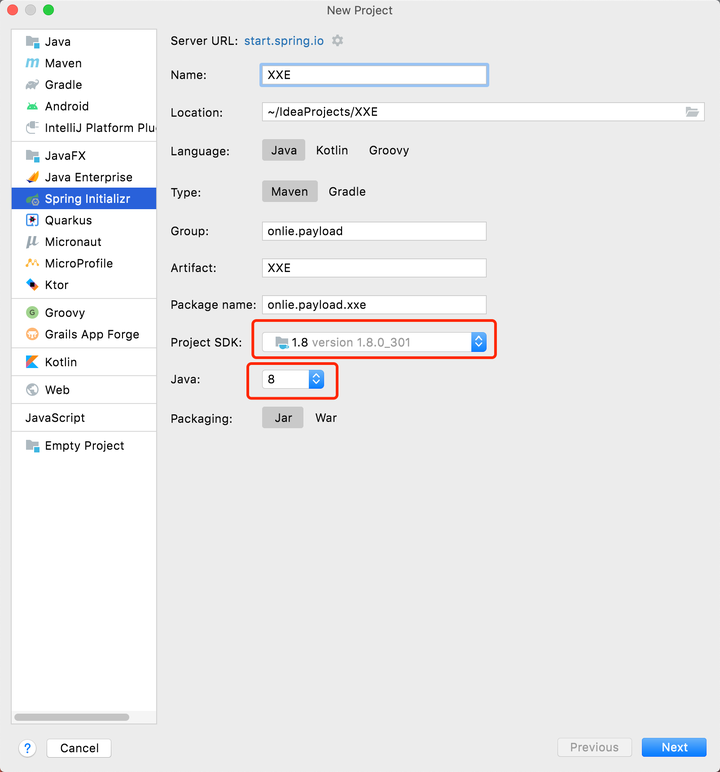Click the sidebar horizontal scrollbar
Image resolution: width=720 pixels, height=772 pixels.
pos(71,717)
